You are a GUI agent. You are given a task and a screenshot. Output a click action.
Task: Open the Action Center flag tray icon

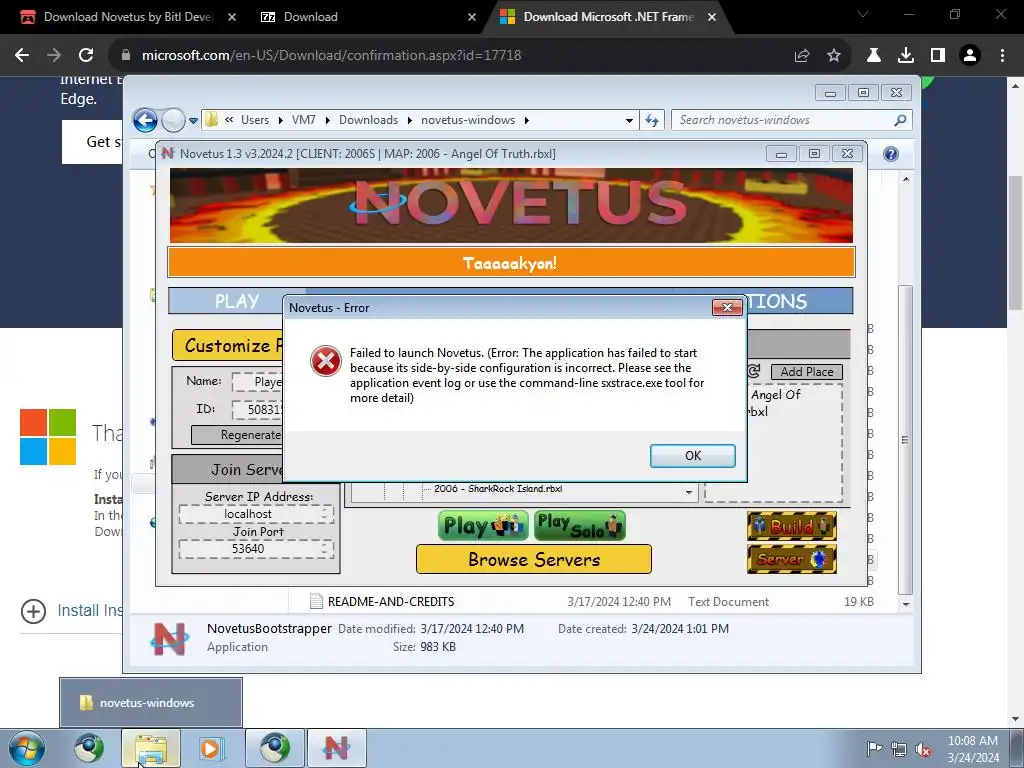(x=874, y=749)
